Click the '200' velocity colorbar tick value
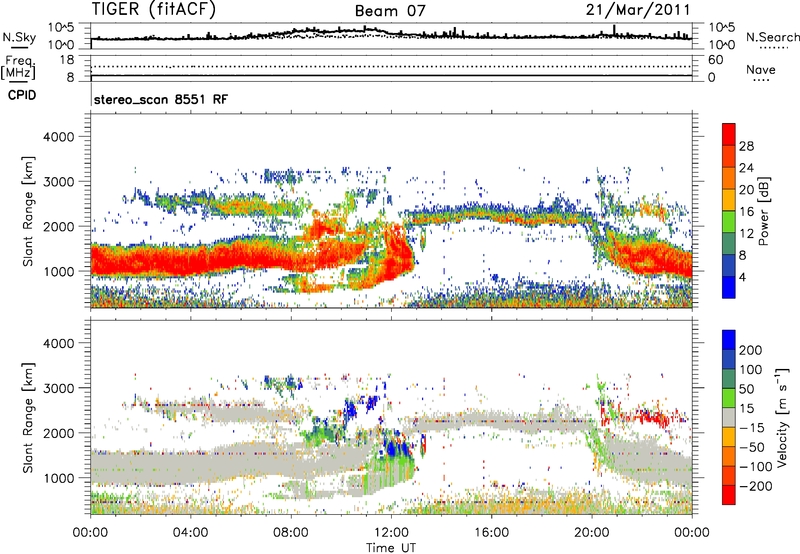The width and height of the screenshot is (800, 554). click(x=751, y=350)
